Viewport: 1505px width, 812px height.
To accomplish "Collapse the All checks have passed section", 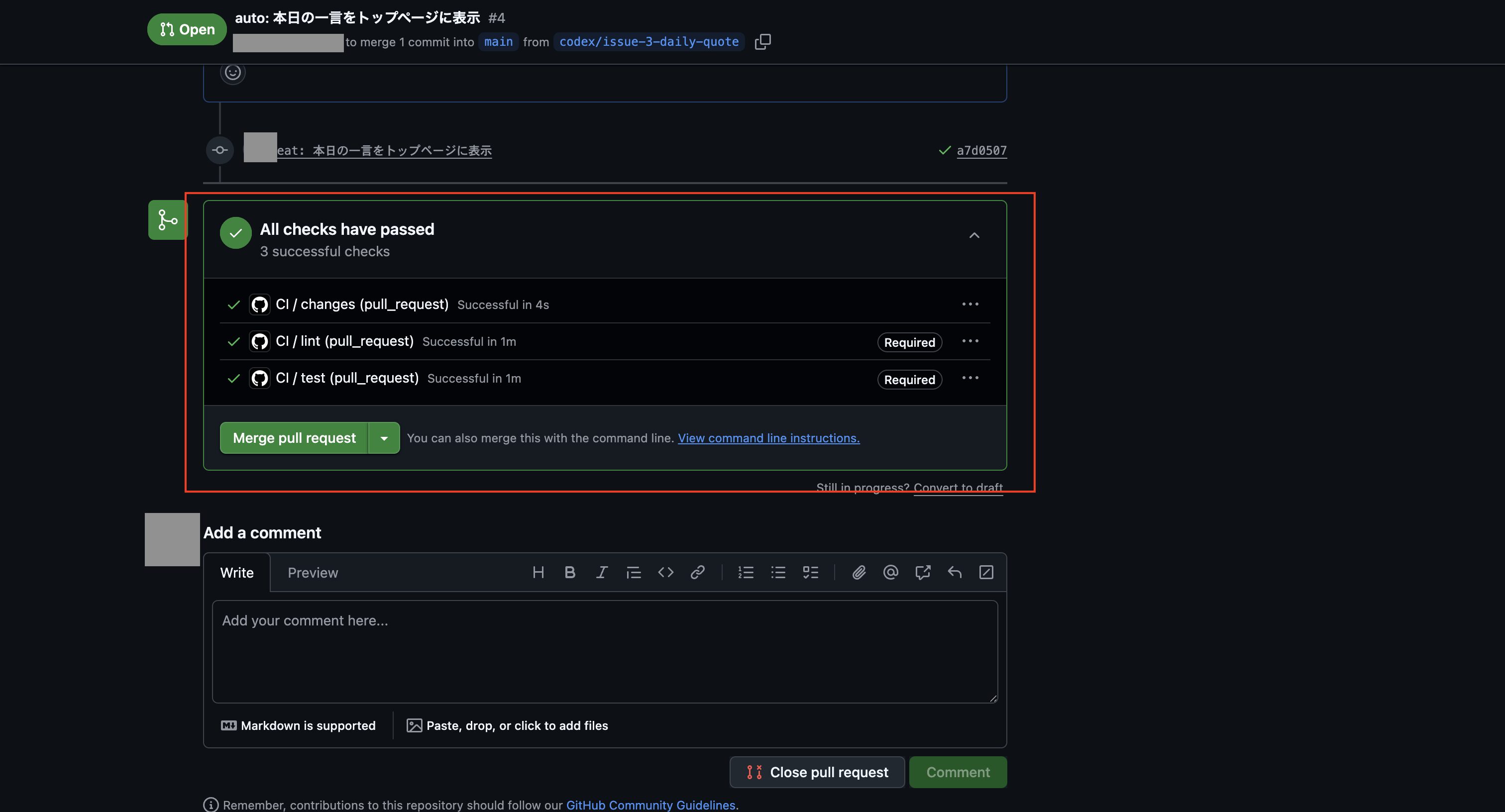I will [x=974, y=235].
